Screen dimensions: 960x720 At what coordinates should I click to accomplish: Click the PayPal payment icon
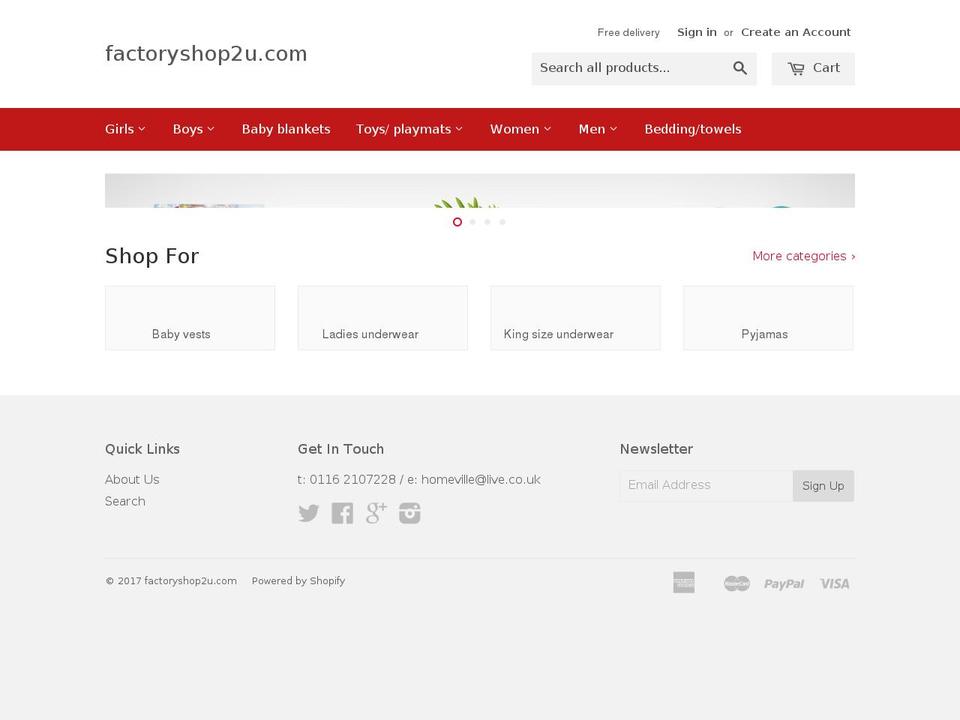click(784, 583)
